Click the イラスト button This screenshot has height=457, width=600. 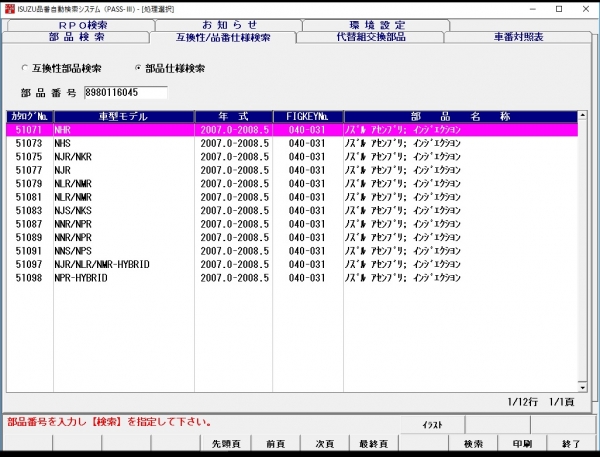432,424
